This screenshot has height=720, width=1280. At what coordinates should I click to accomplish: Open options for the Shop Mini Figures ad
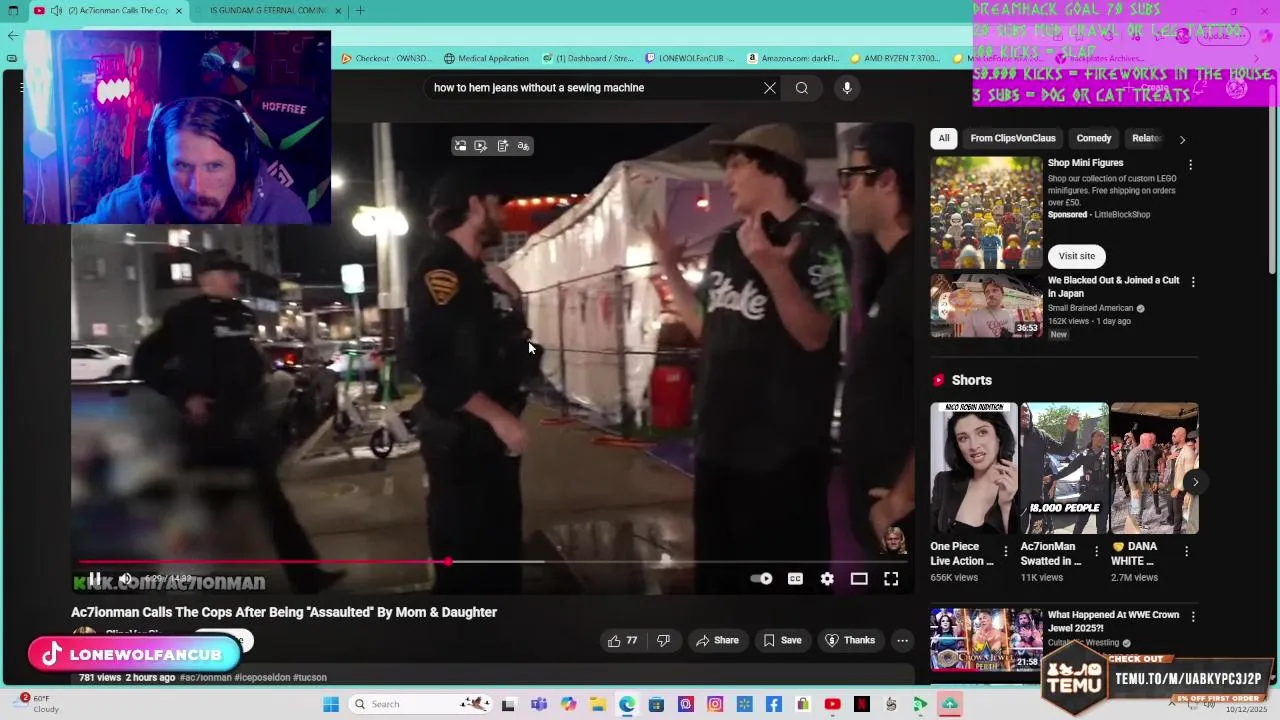(x=1190, y=164)
